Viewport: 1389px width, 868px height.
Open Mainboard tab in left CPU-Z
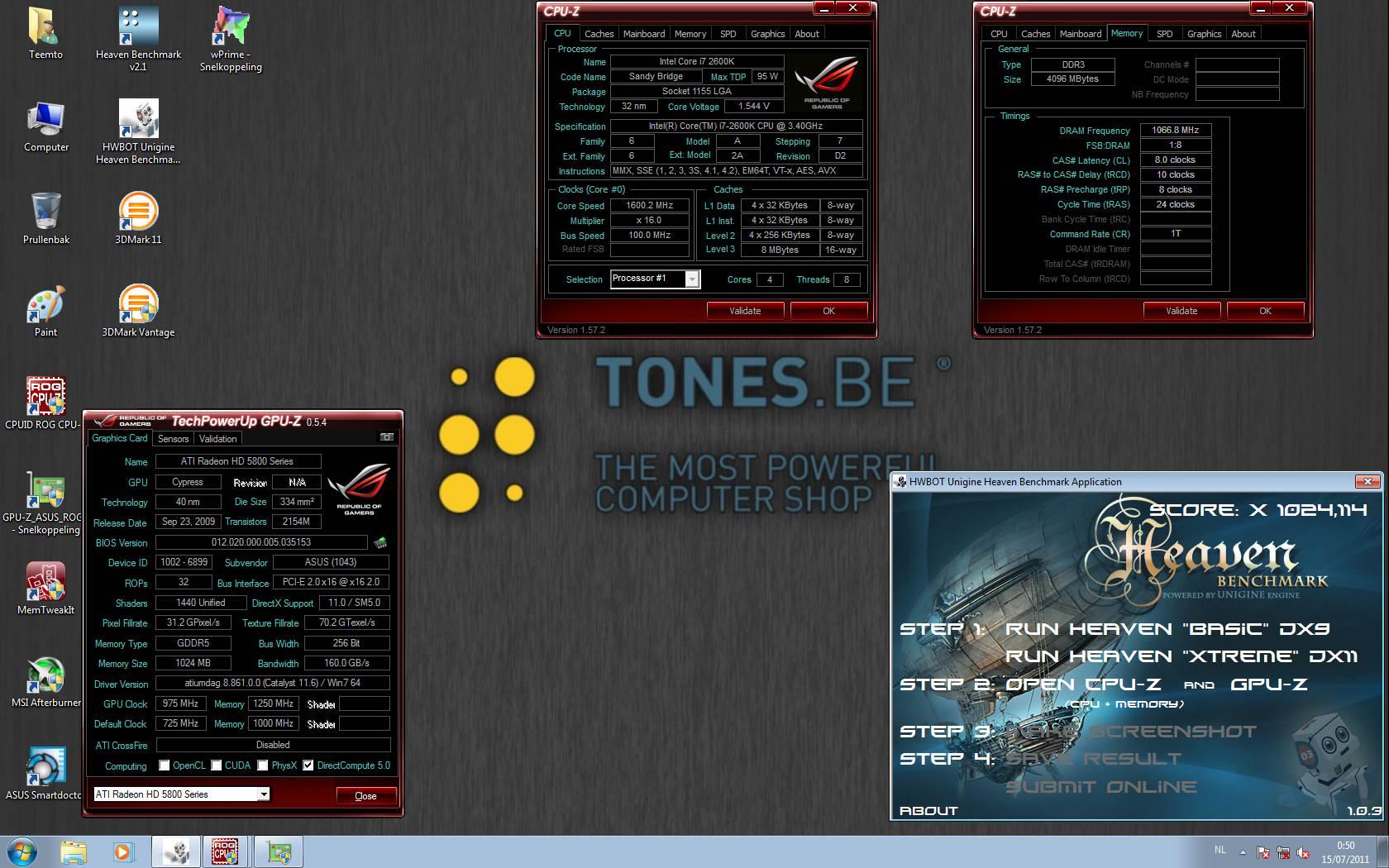point(644,34)
